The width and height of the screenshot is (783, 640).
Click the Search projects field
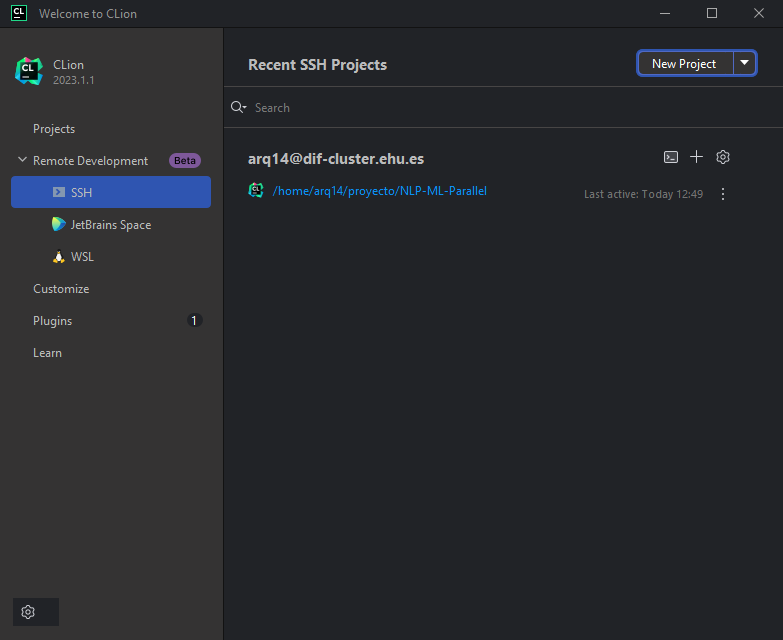[x=503, y=107]
